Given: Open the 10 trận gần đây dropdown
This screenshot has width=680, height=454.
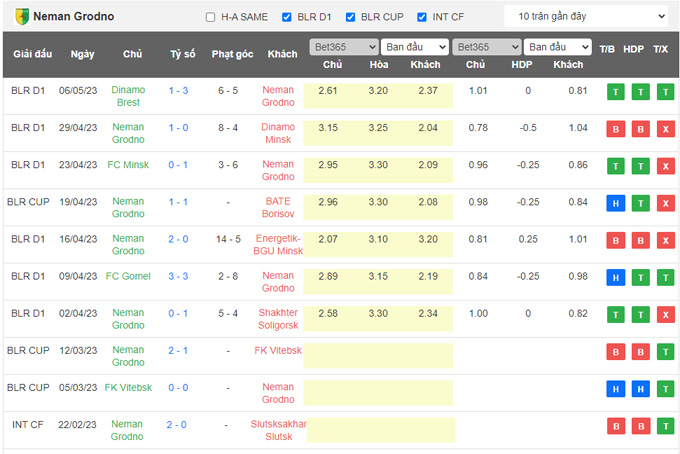Looking at the screenshot, I should (x=586, y=17).
